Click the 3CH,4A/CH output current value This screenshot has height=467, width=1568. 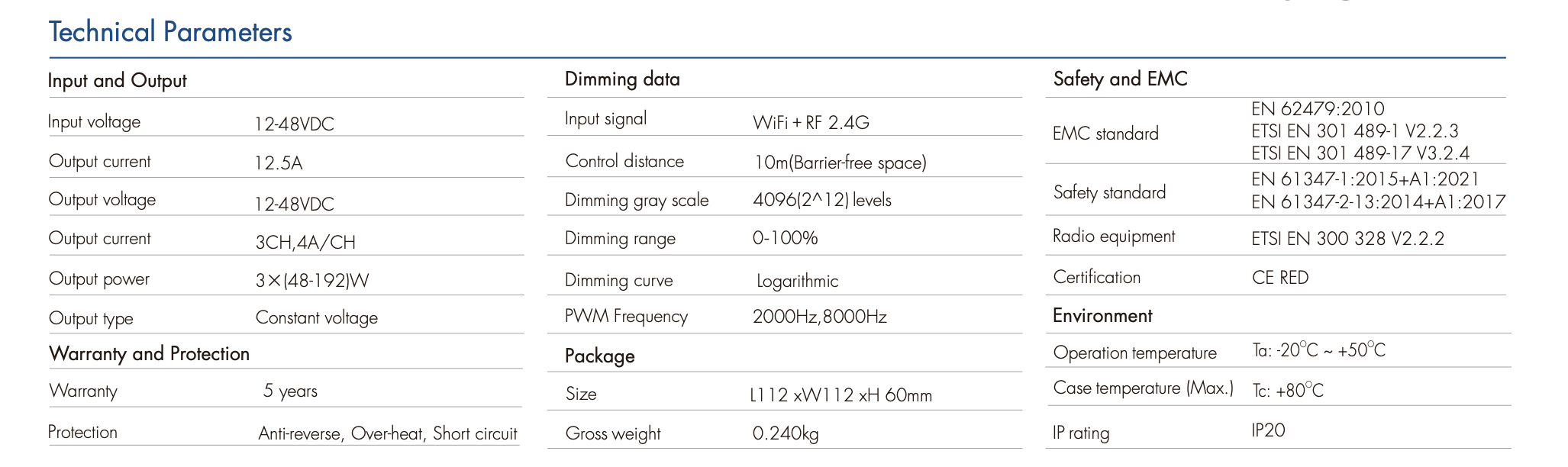pyautogui.click(x=305, y=243)
